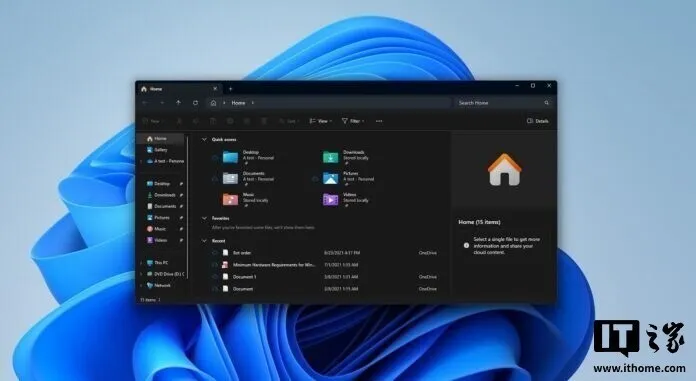
Task: Click the Refresh icon in navigation bar
Action: (x=195, y=103)
